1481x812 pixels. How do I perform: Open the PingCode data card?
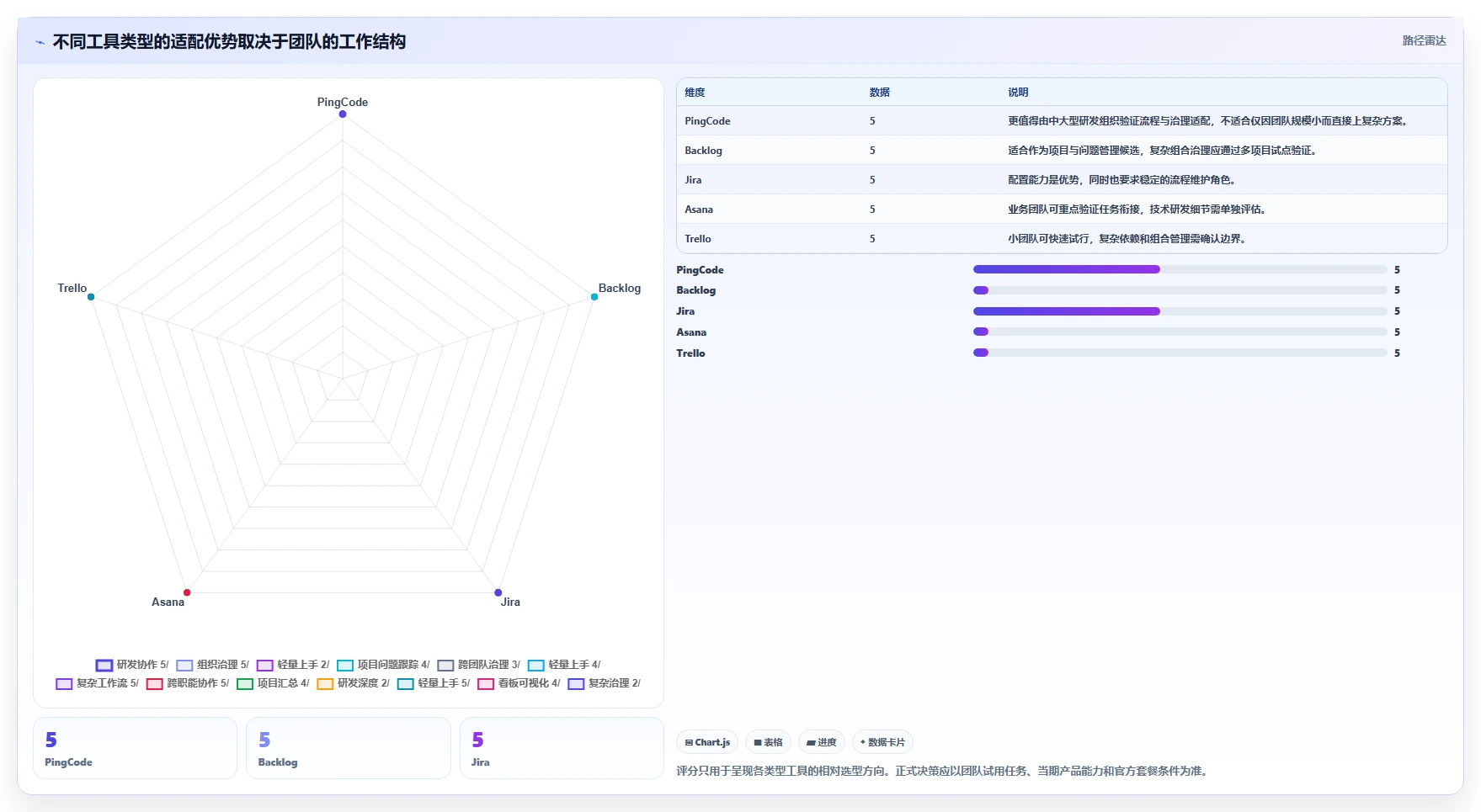point(135,748)
